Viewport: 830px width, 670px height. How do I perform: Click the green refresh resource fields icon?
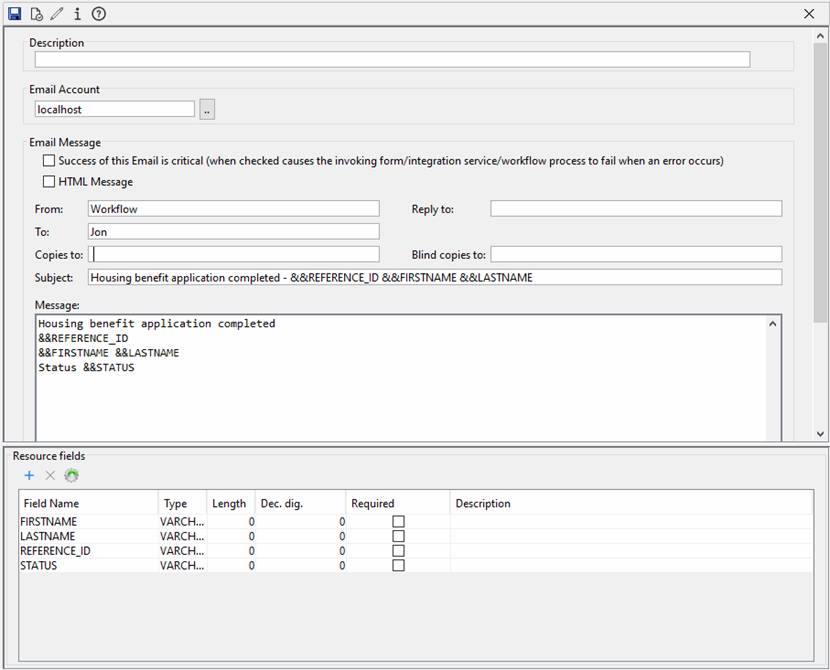pos(71,476)
